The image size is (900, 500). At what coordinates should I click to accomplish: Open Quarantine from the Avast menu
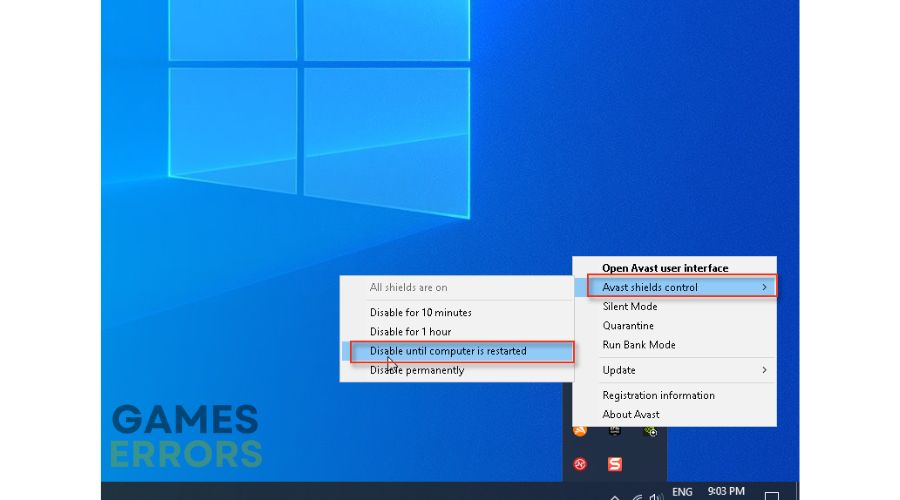point(675,325)
